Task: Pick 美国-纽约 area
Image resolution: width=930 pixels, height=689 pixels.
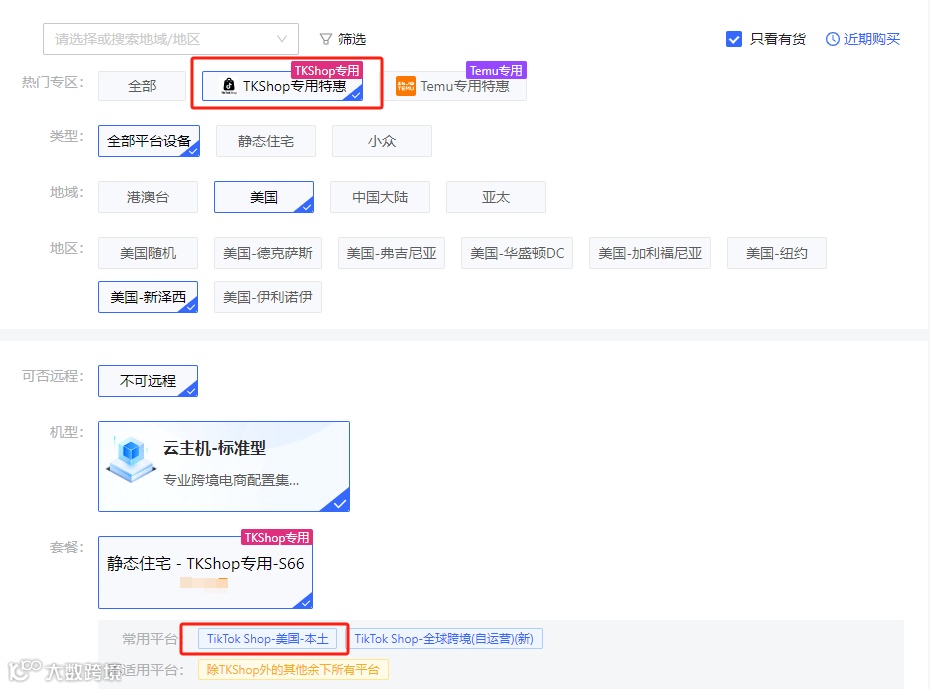Action: [777, 253]
